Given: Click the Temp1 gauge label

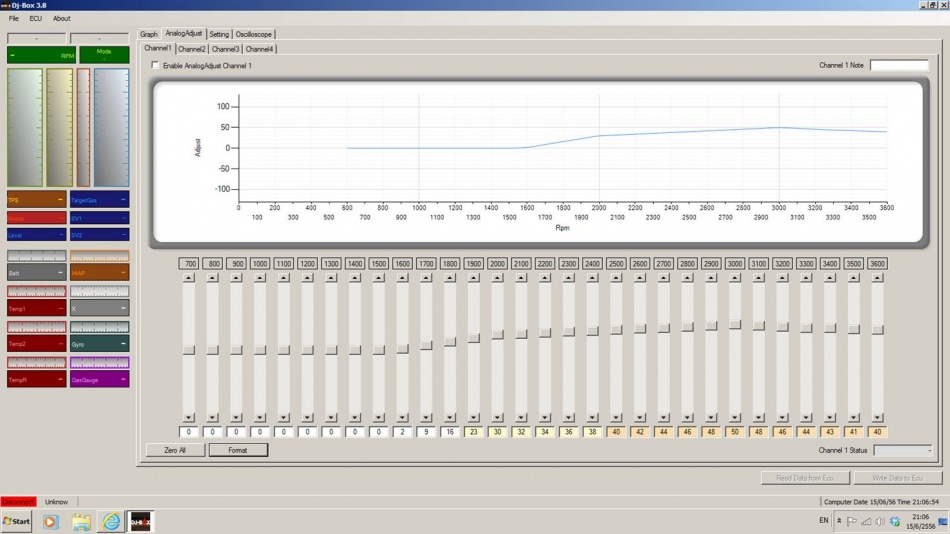Looking at the screenshot, I should [36, 309].
